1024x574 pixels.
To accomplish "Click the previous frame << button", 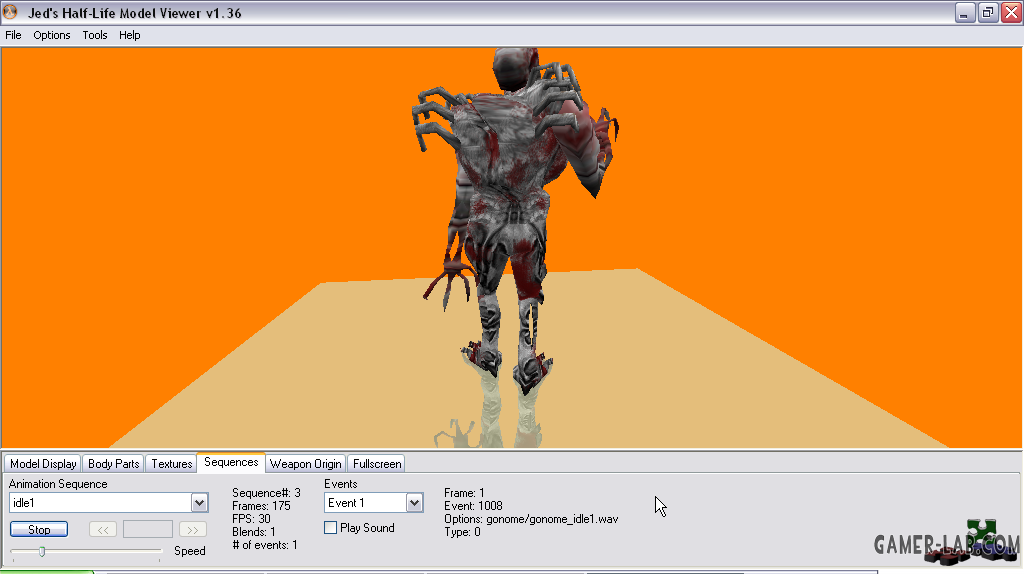I will [103, 530].
